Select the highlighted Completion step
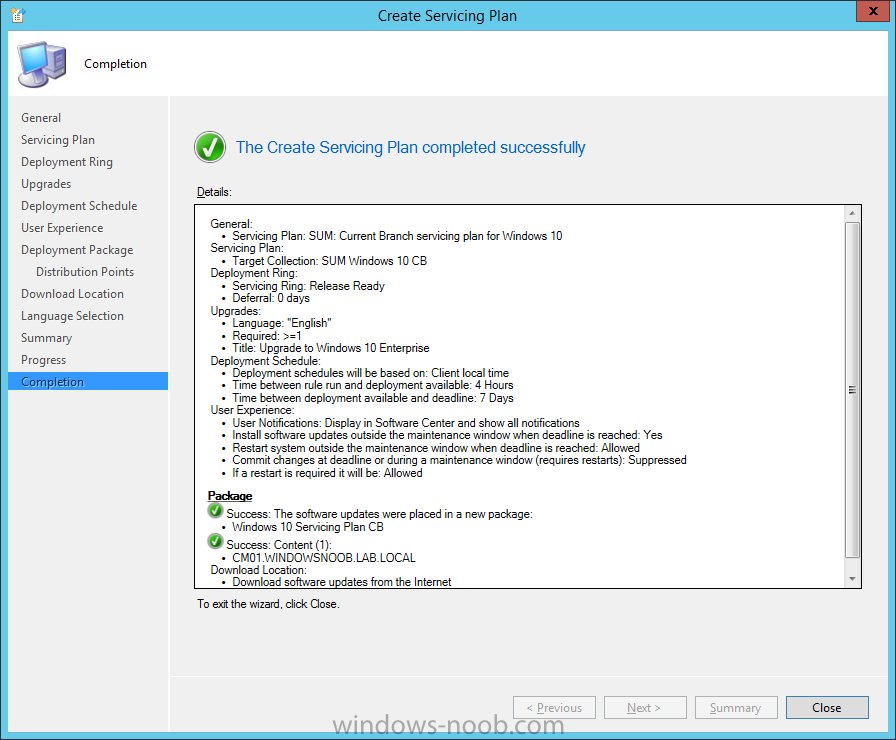896x740 pixels. coord(88,382)
